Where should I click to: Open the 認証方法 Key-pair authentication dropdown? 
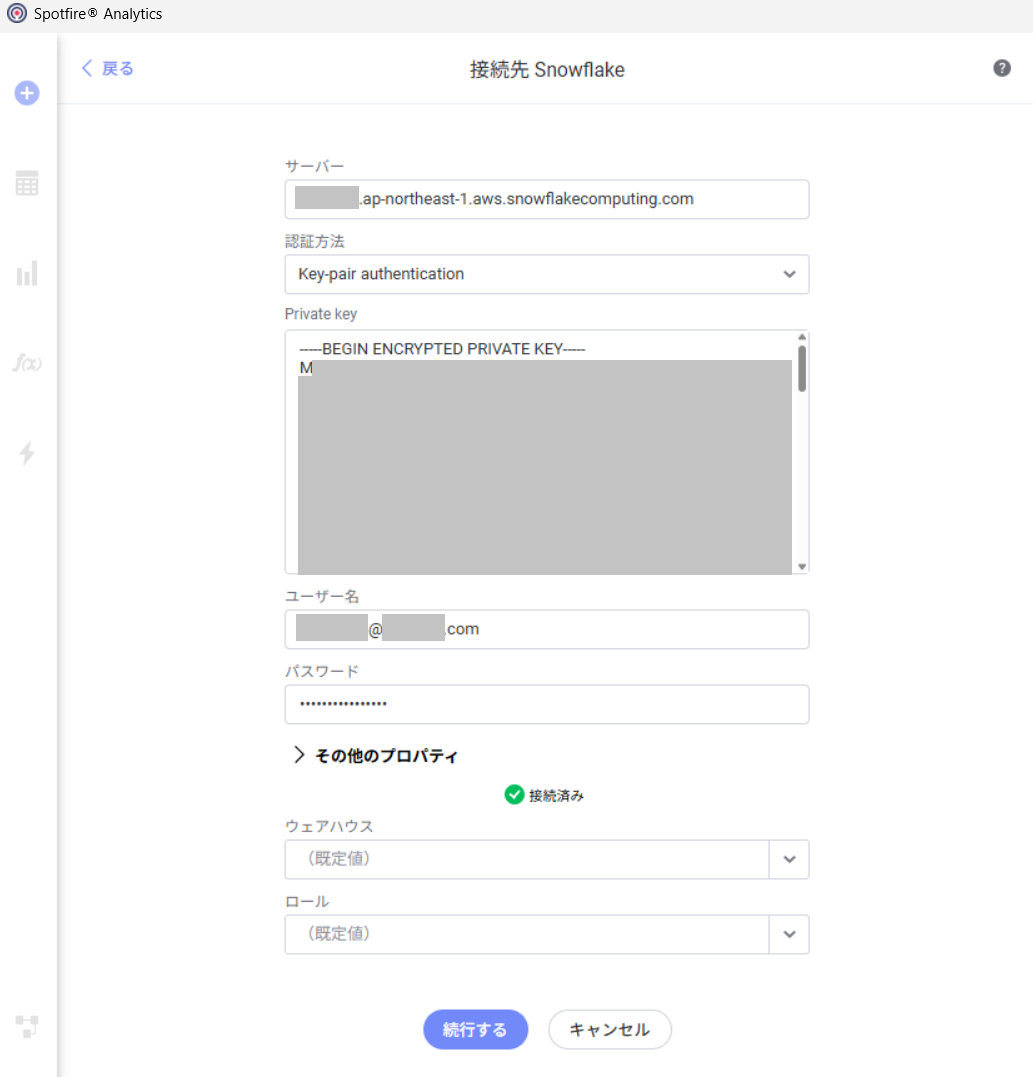click(547, 274)
